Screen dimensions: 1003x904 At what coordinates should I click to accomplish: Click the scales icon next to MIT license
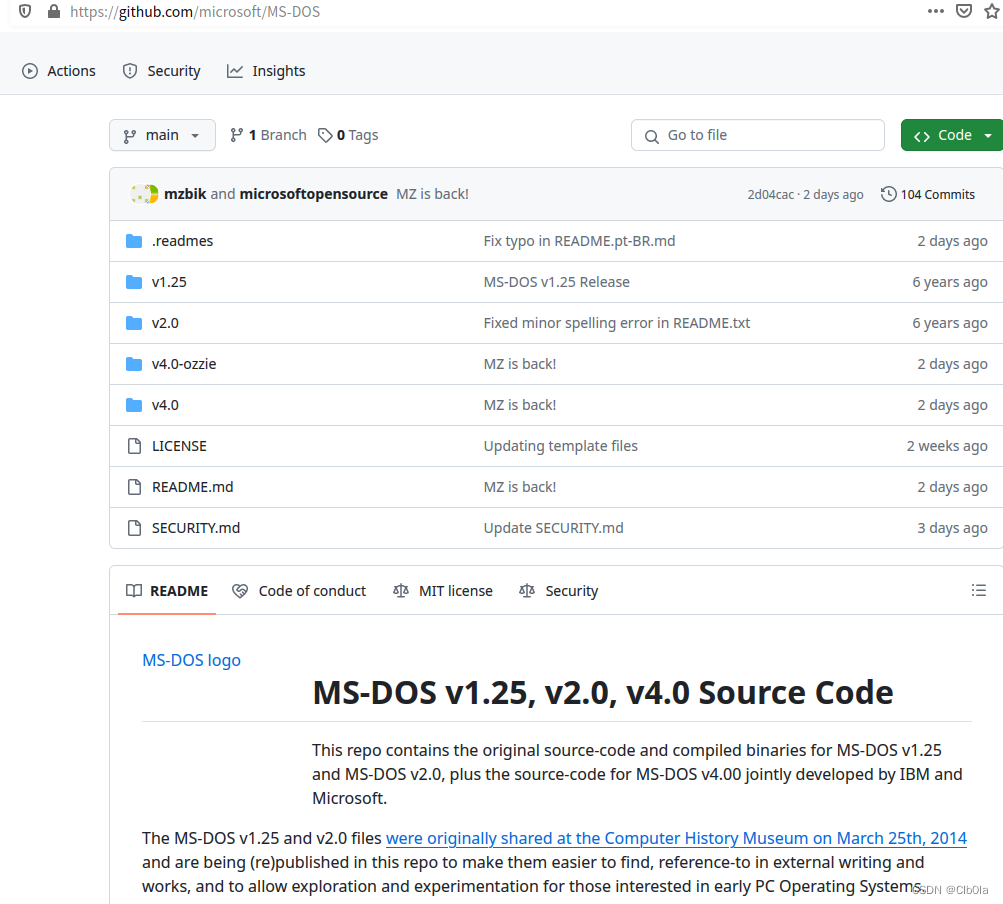400,590
